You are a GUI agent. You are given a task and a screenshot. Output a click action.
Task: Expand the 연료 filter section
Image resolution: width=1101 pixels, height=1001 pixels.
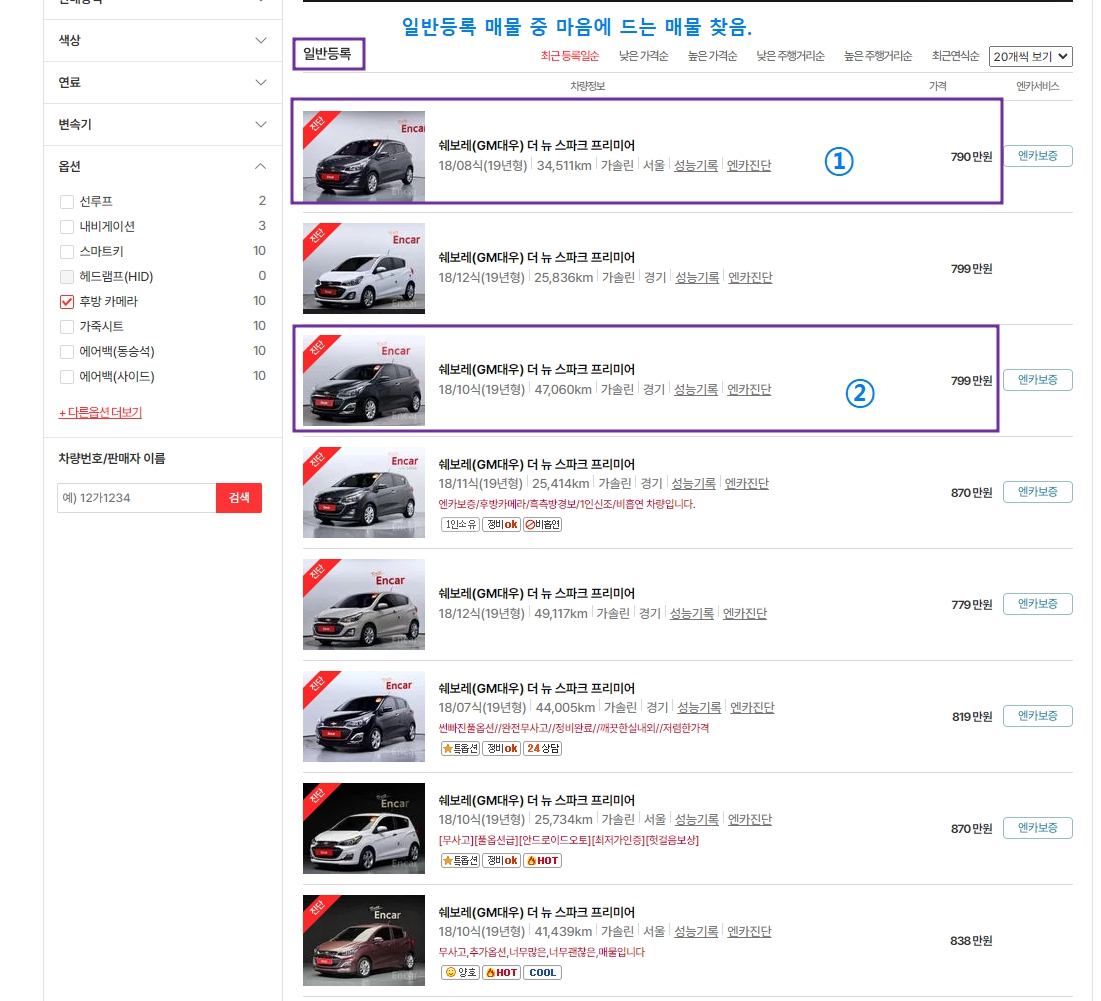click(162, 83)
